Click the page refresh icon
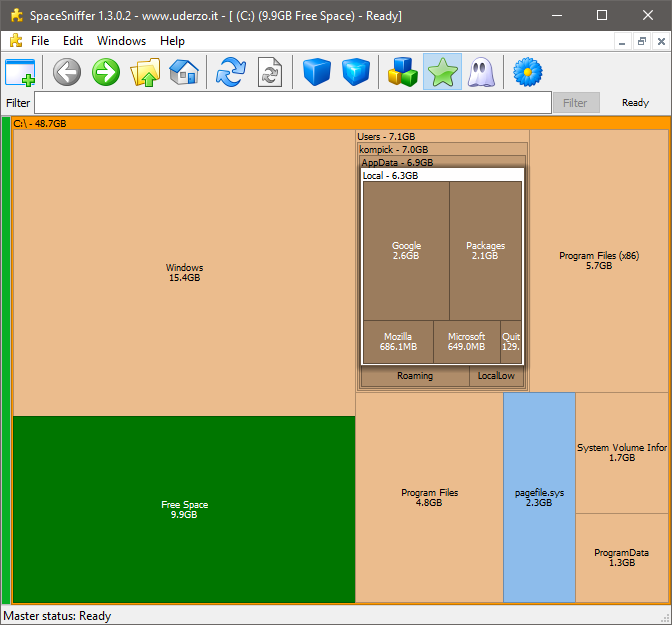This screenshot has height=625, width=672. coord(270,72)
